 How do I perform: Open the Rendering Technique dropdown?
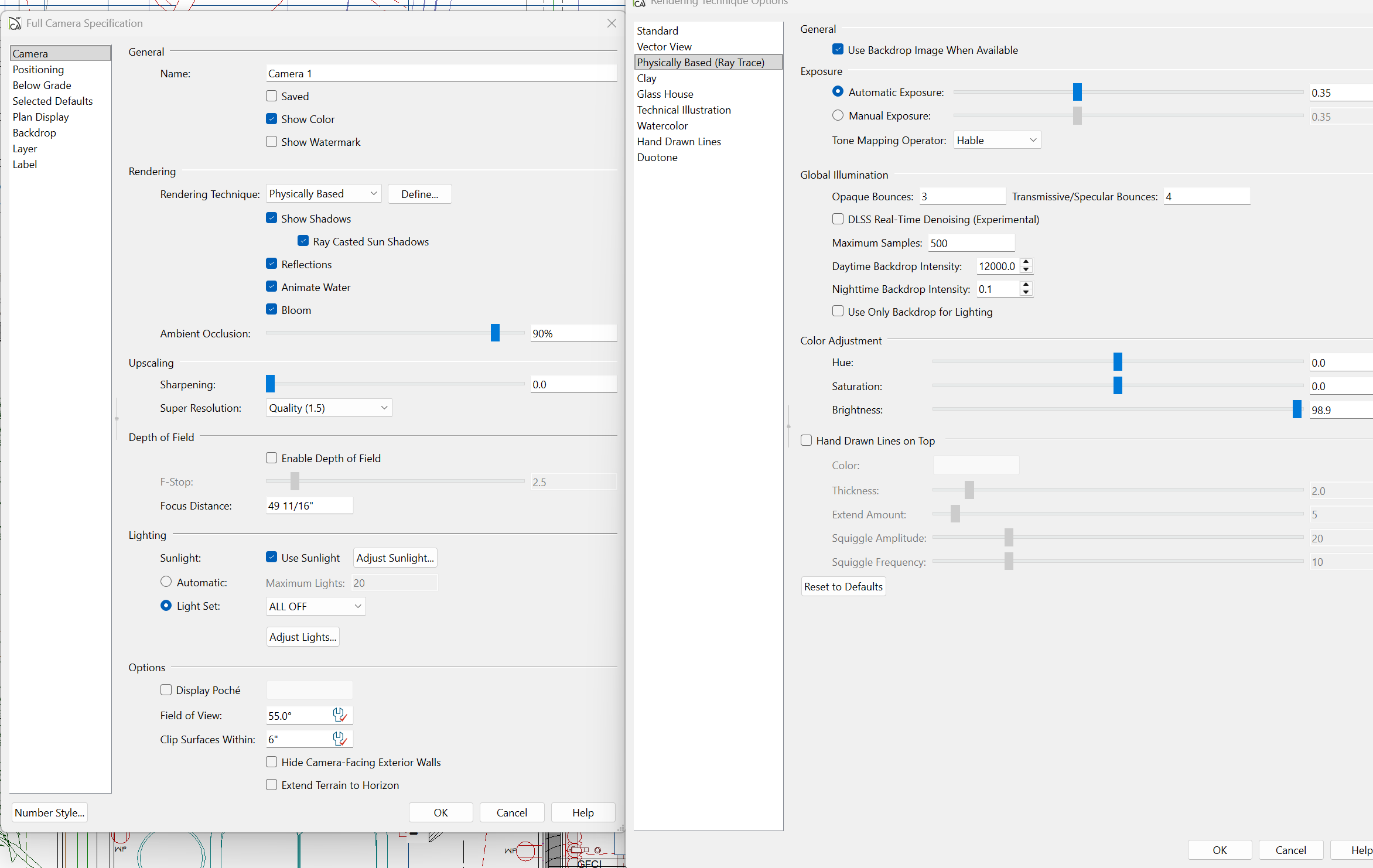[324, 194]
